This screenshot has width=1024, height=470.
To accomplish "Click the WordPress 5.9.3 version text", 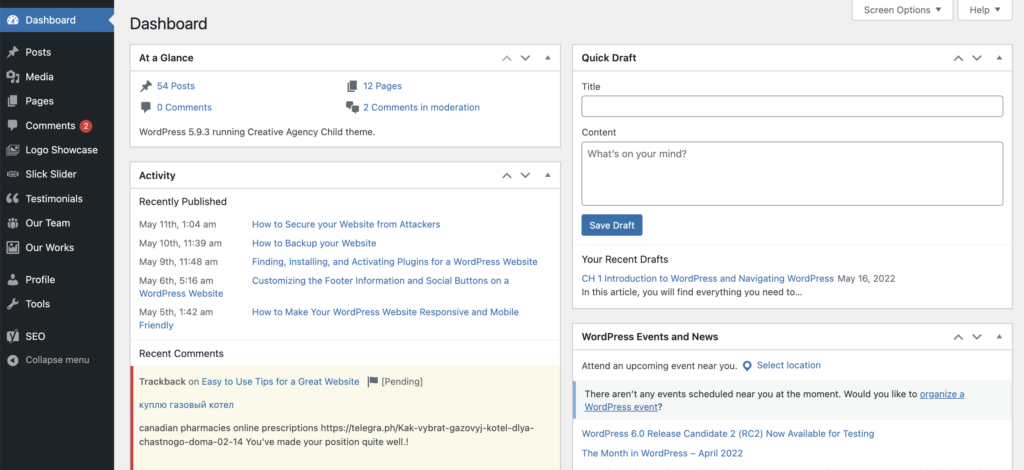I will coord(257,132).
